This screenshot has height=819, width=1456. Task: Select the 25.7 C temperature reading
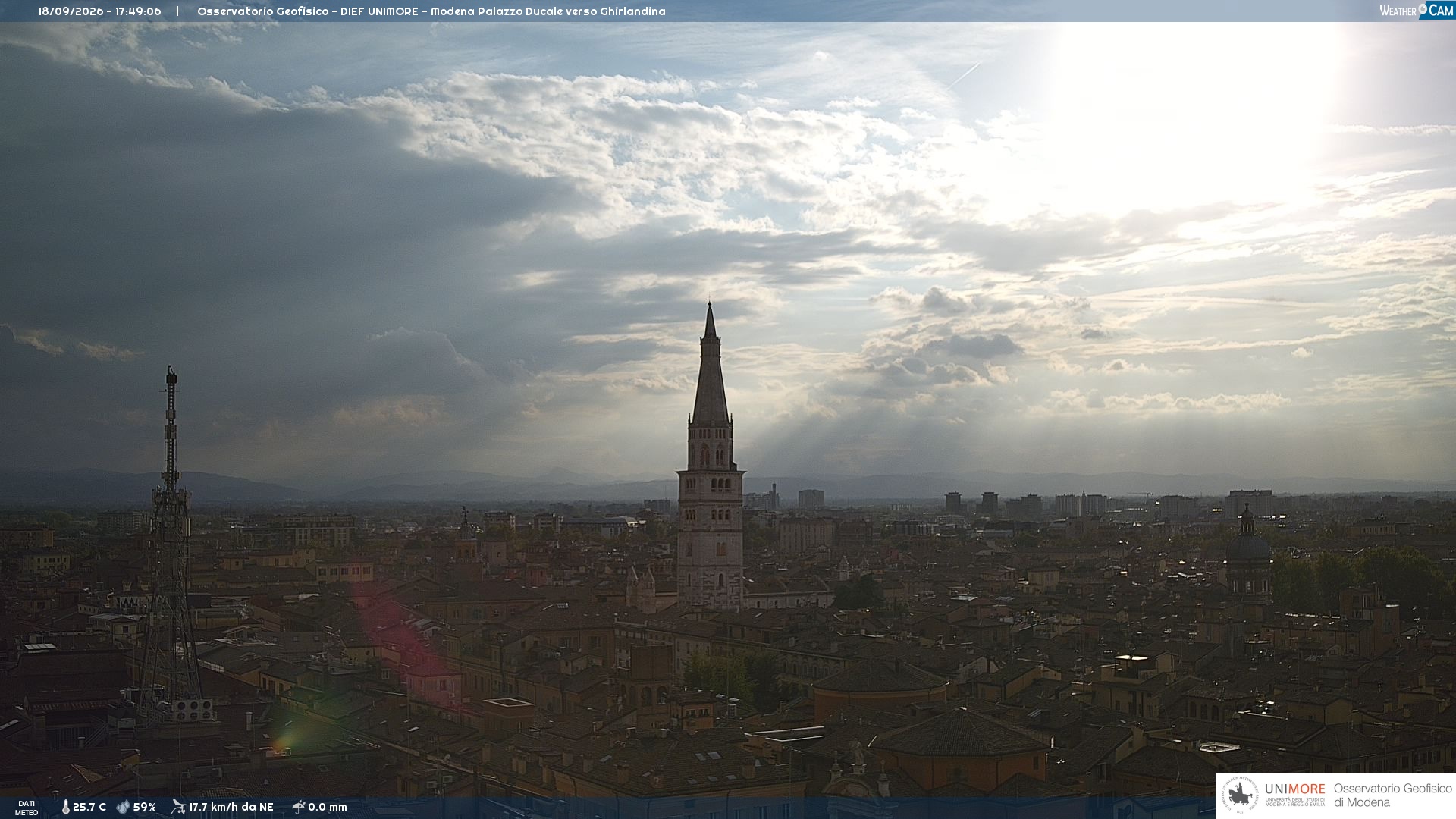pyautogui.click(x=89, y=808)
